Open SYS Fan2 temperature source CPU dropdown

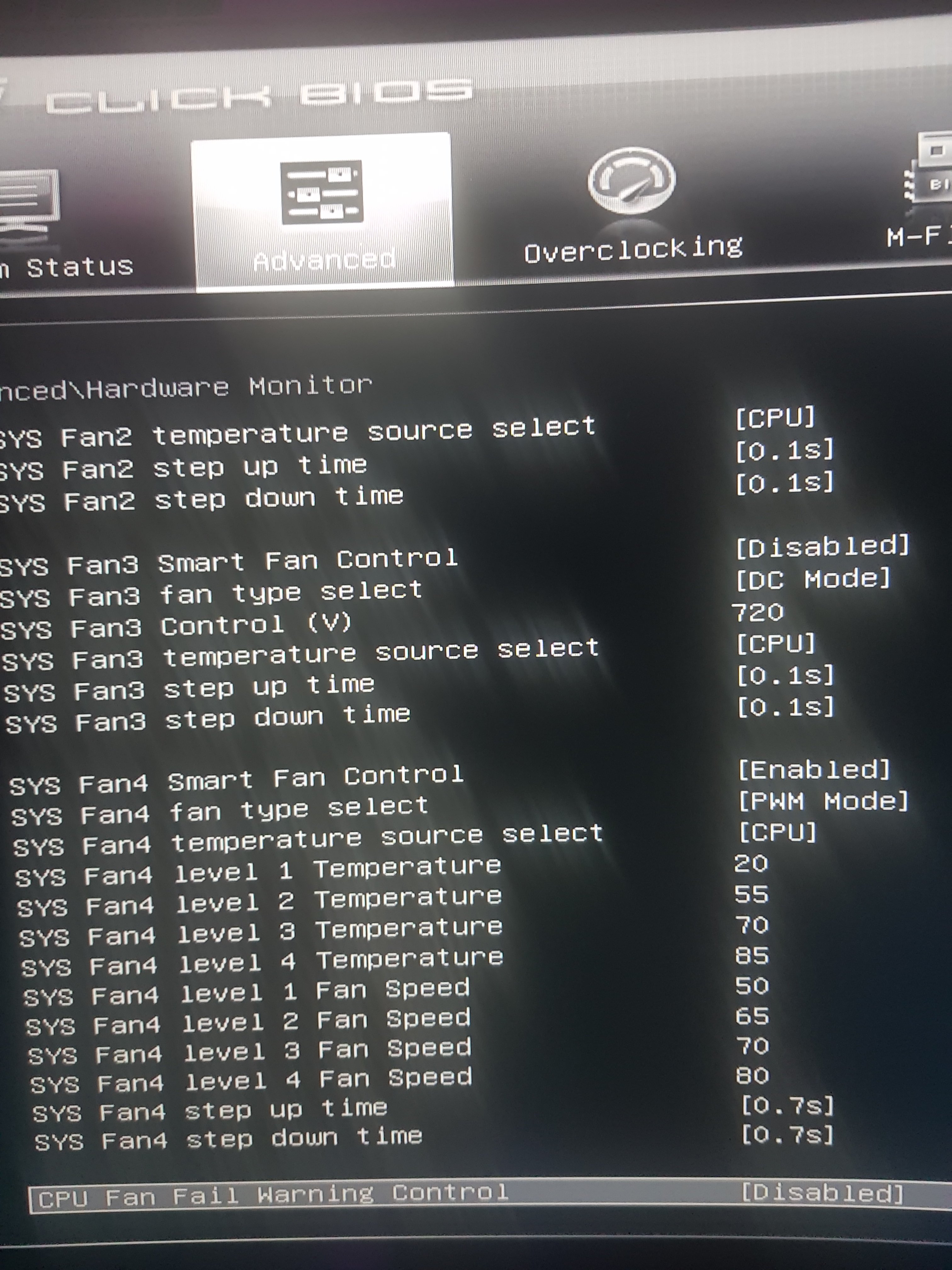tap(775, 418)
